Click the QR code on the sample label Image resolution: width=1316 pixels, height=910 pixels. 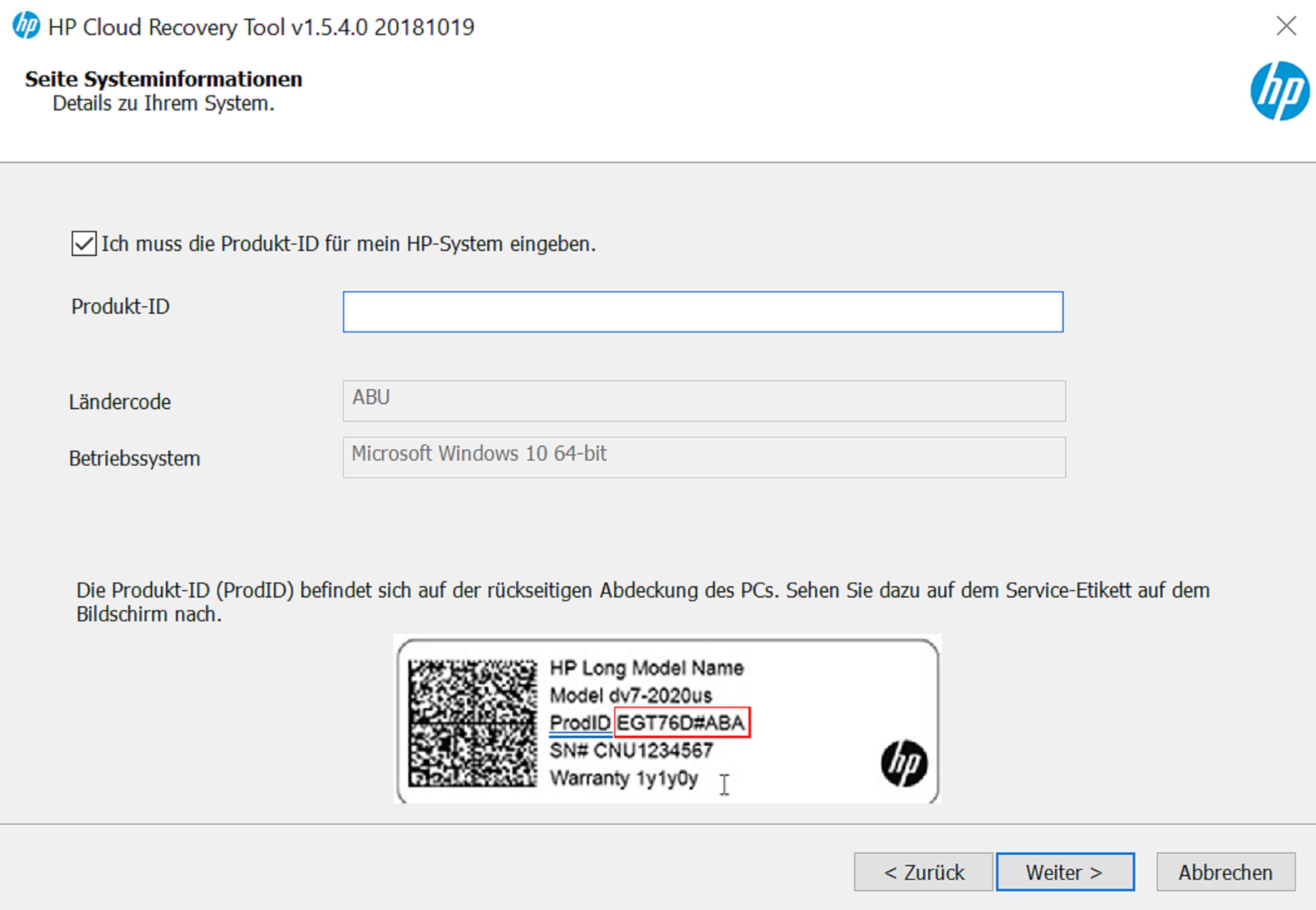(x=472, y=724)
